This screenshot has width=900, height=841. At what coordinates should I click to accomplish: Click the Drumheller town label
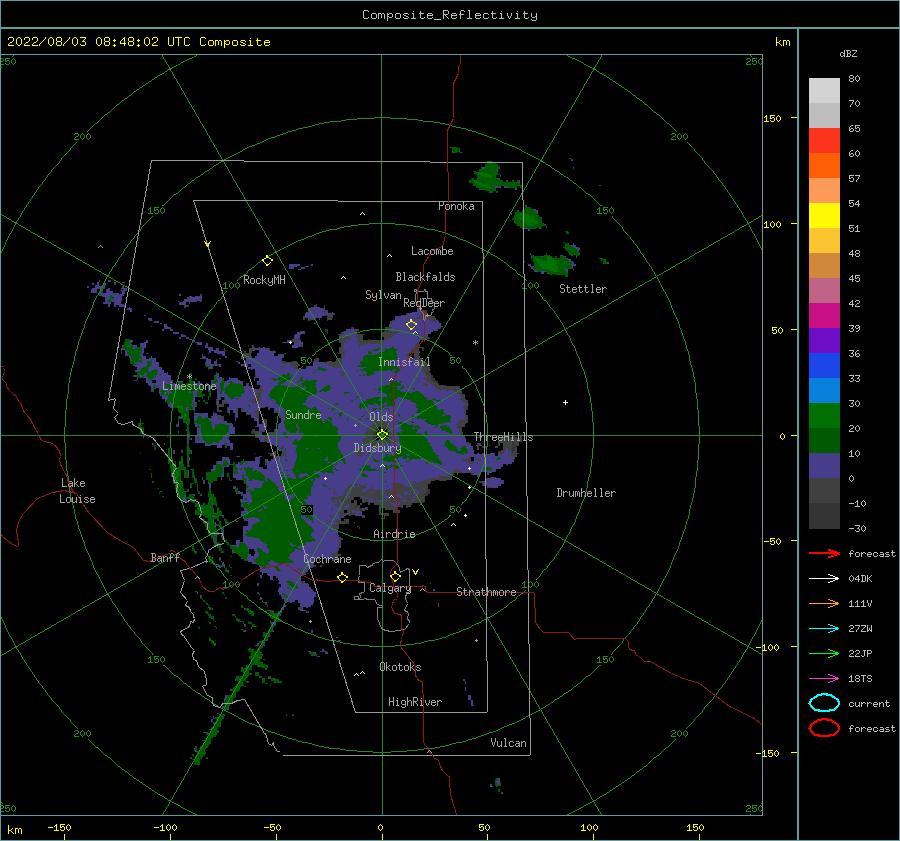[586, 493]
